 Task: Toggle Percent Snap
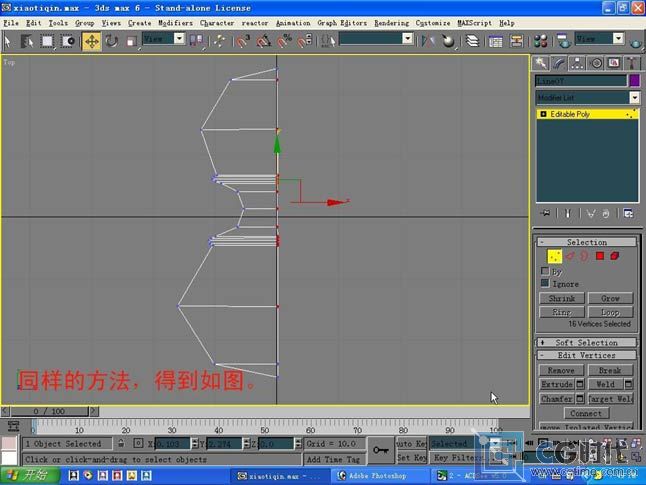pos(284,41)
